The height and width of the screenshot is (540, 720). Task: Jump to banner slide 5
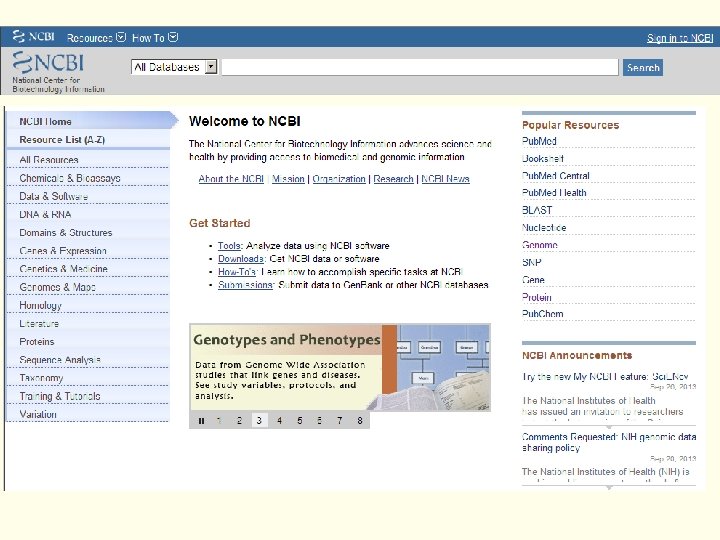click(x=299, y=421)
